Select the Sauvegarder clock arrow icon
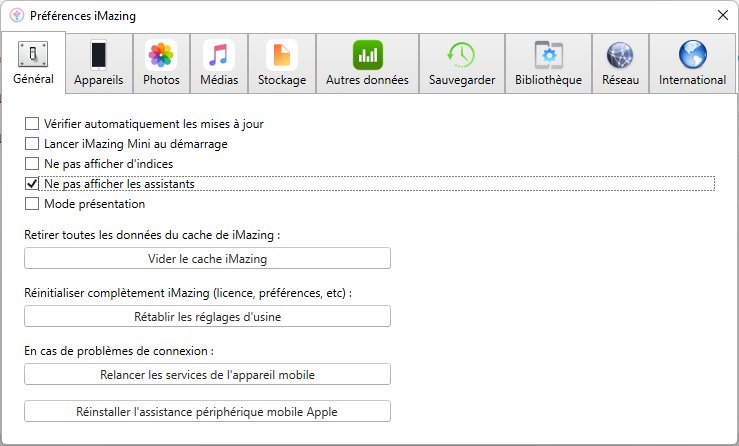The width and height of the screenshot is (739, 446). [461, 55]
